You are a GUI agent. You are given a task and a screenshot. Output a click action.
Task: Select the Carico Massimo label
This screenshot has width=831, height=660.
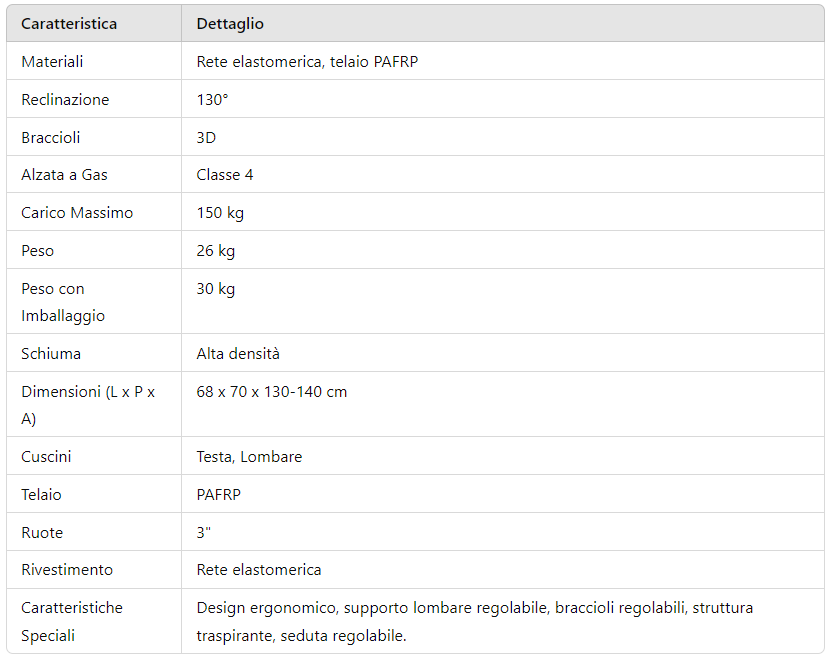coord(77,213)
